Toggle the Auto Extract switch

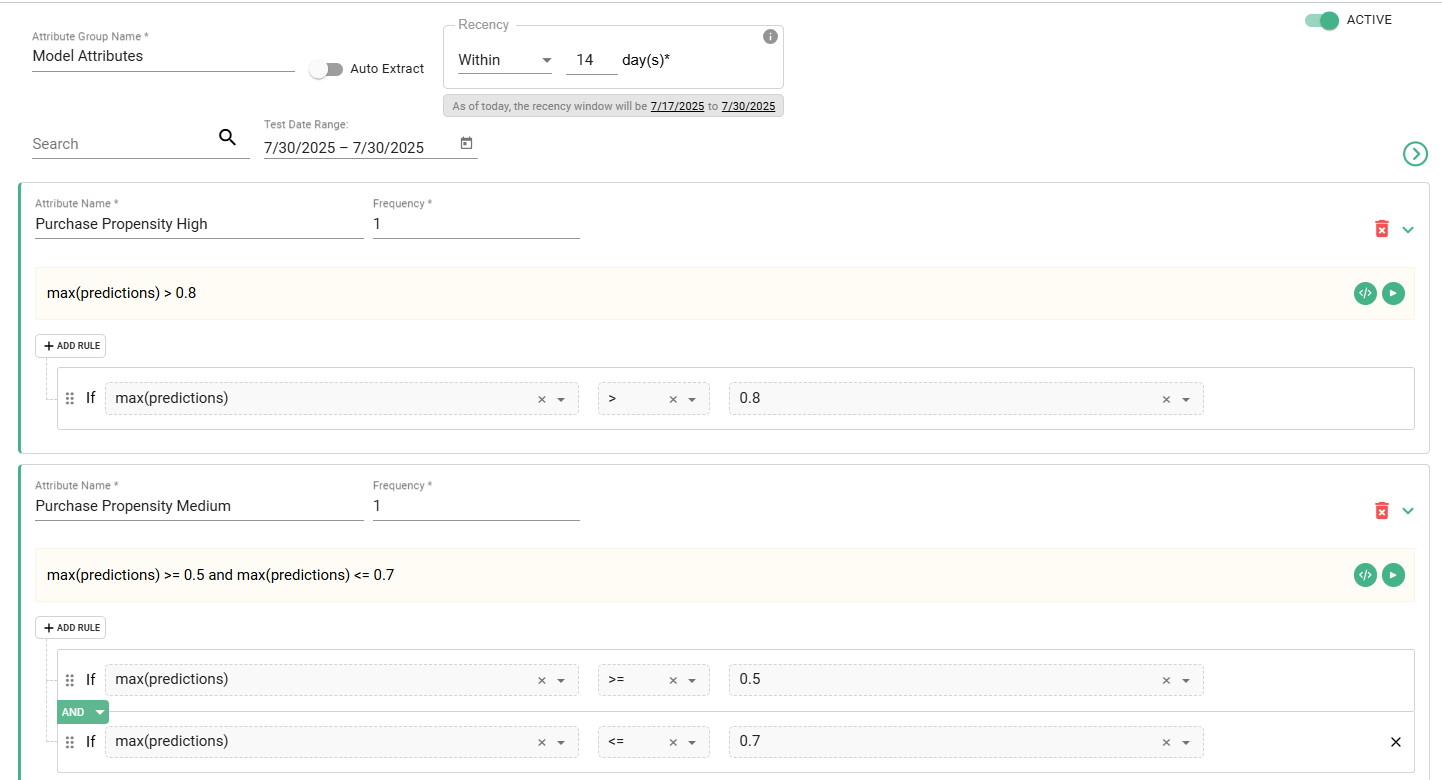tap(326, 69)
